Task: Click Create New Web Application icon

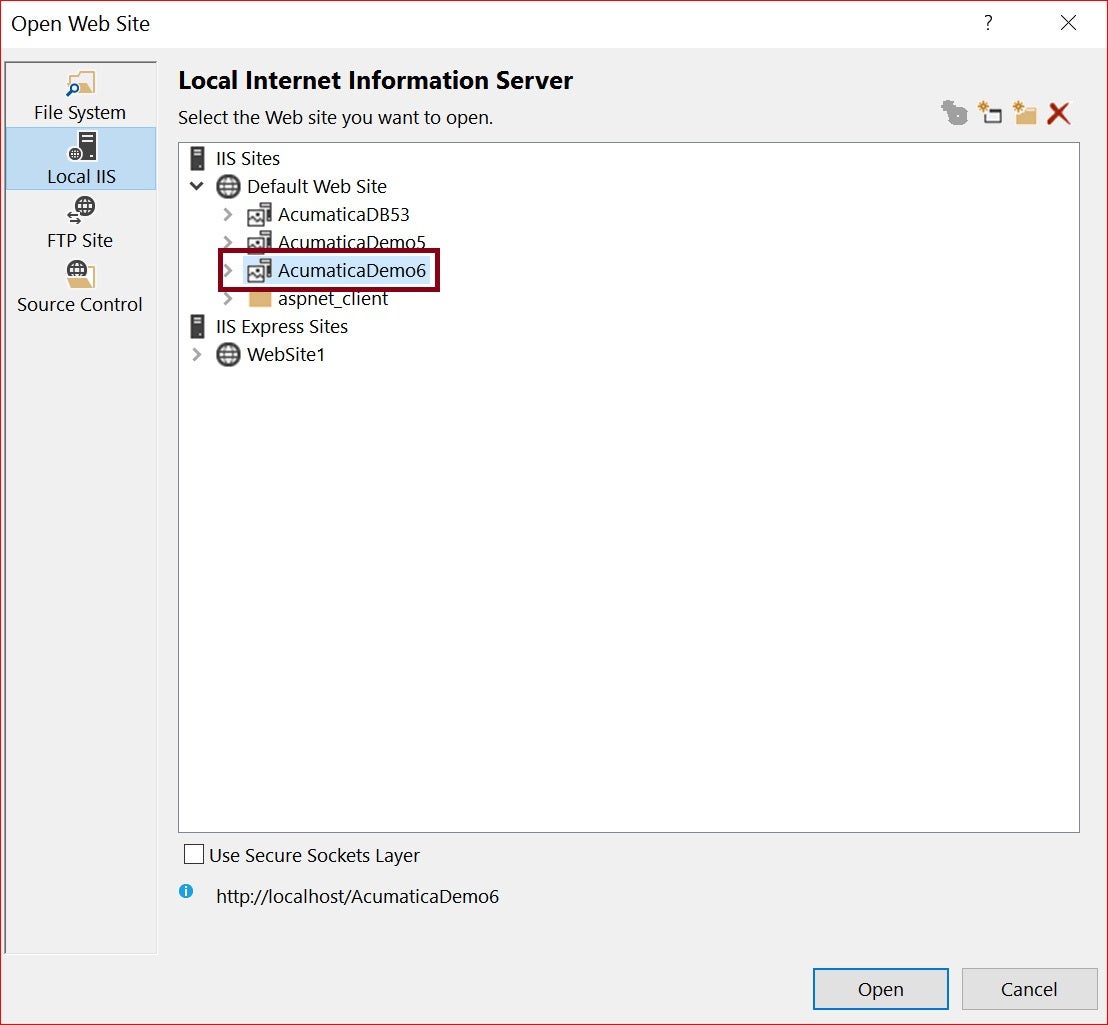Action: coord(990,113)
